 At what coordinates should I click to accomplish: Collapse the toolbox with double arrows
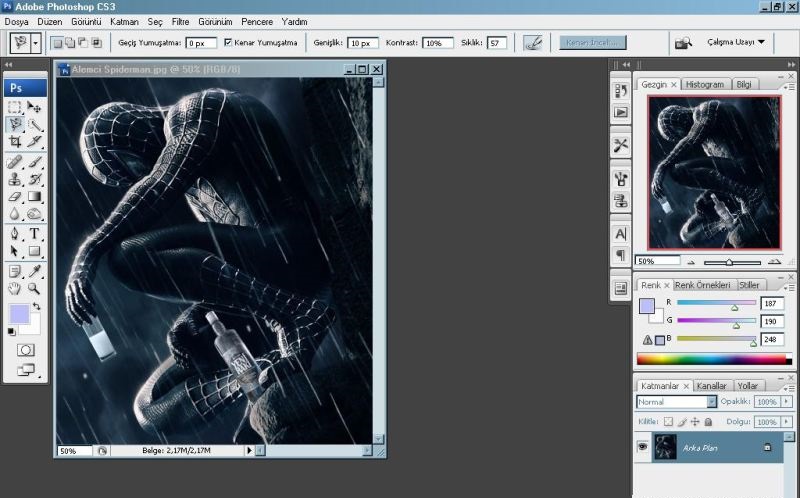pos(8,65)
